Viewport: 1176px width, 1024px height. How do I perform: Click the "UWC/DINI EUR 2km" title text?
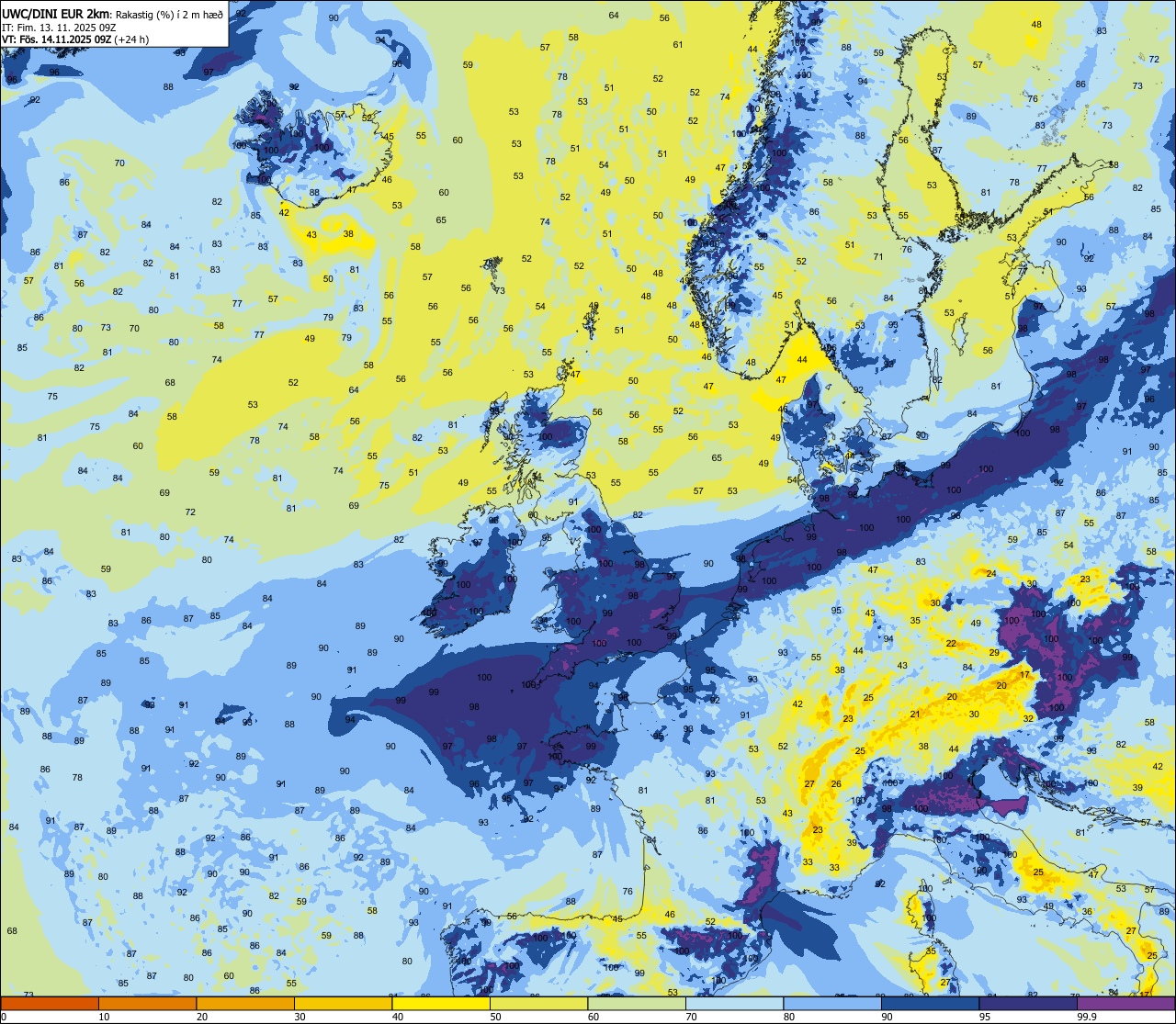click(x=55, y=13)
